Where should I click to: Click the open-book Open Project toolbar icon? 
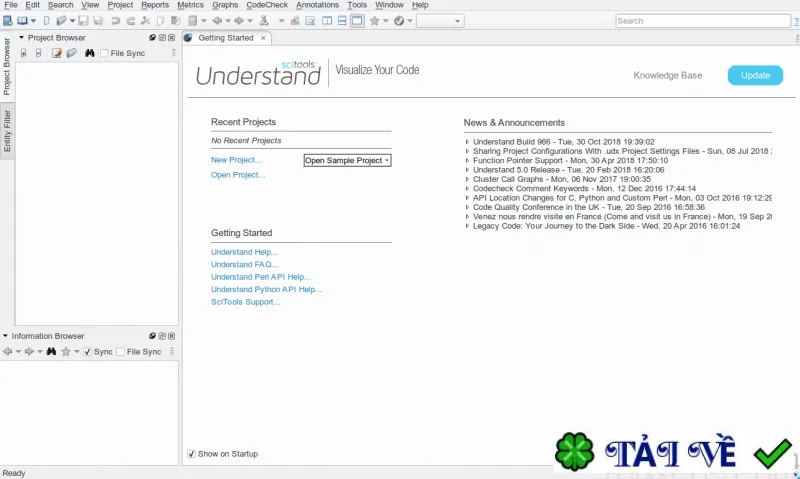point(22,21)
